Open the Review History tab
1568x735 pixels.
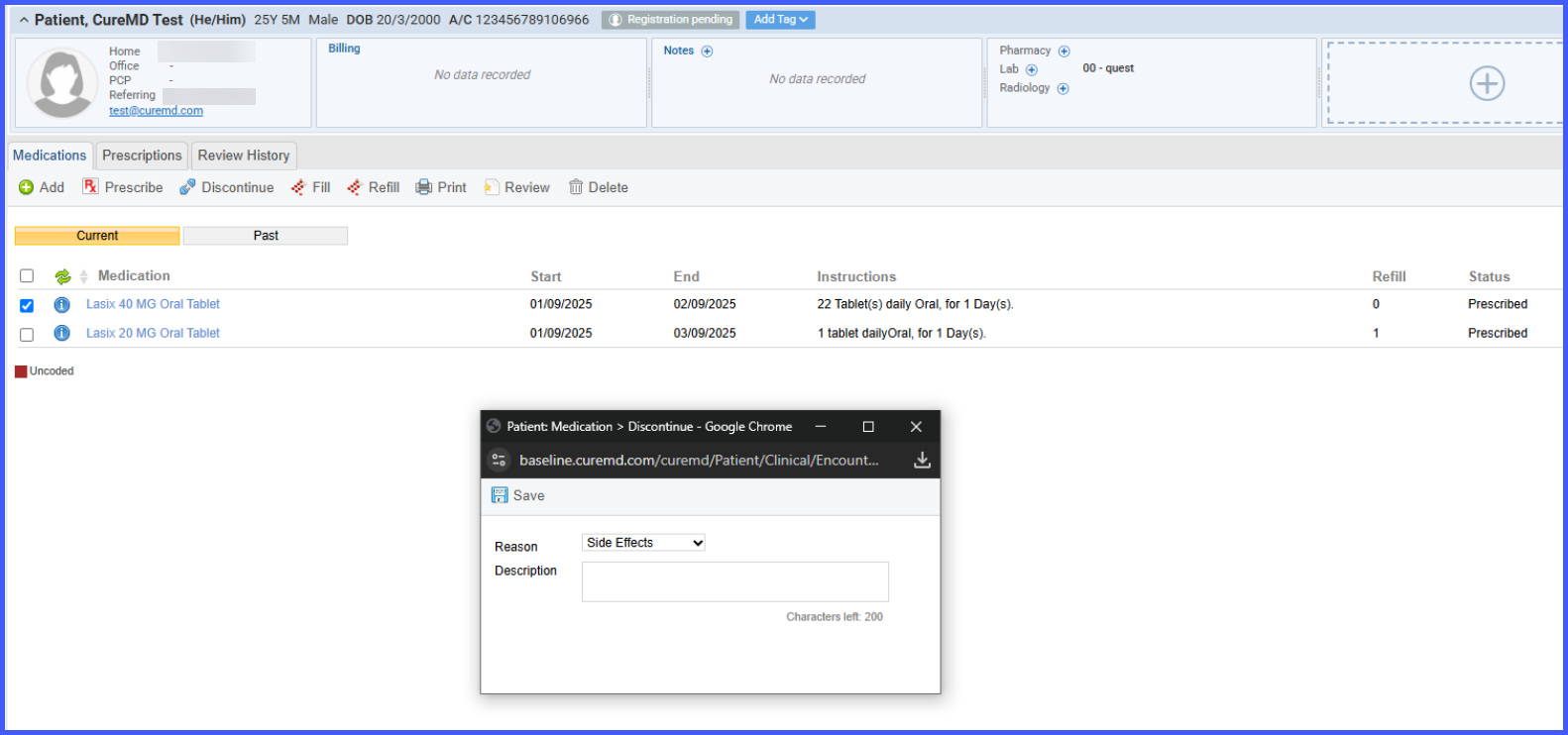click(244, 156)
